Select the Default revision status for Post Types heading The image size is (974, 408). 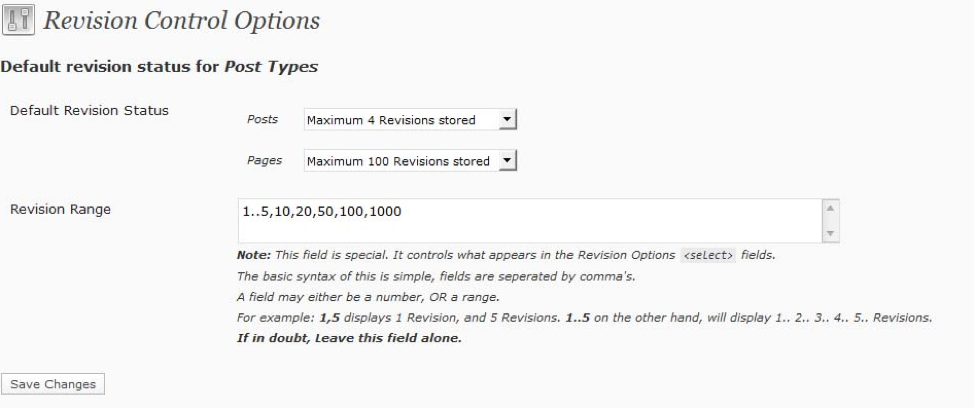coord(159,66)
